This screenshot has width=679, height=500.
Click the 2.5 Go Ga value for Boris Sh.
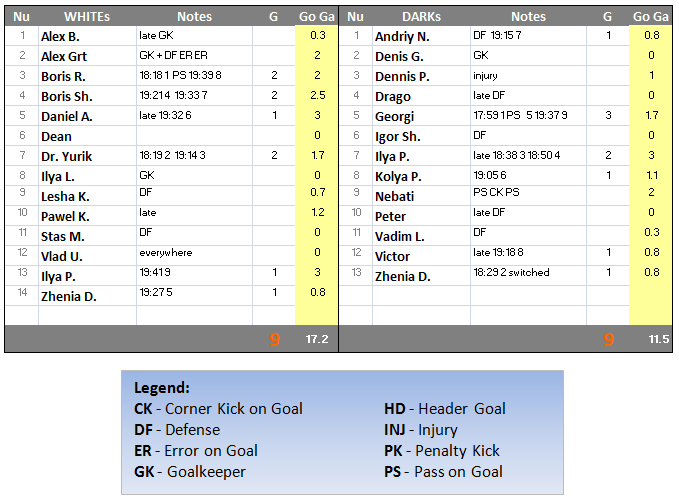[x=317, y=95]
